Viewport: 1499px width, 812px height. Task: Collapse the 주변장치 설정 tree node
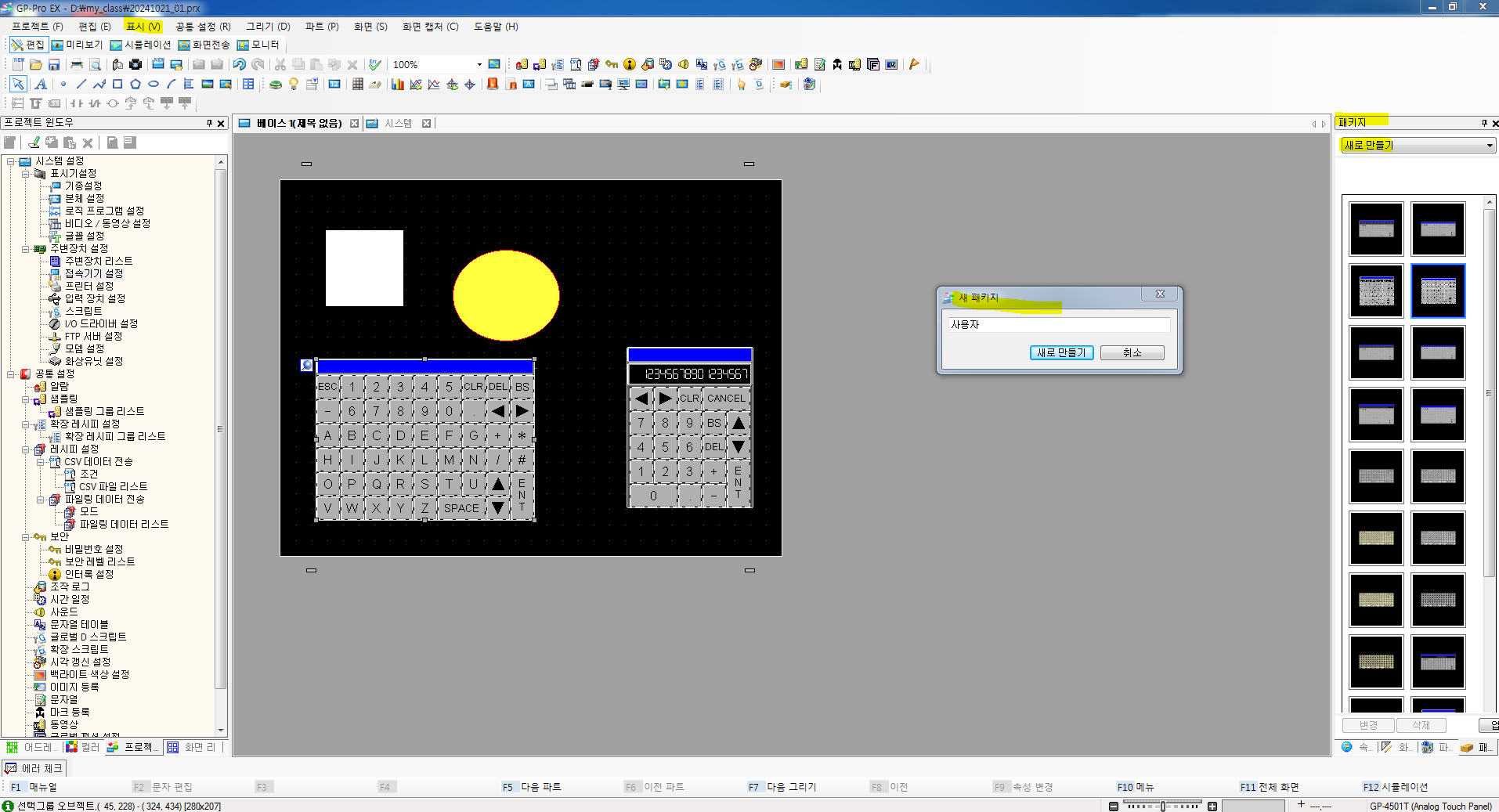(x=26, y=249)
